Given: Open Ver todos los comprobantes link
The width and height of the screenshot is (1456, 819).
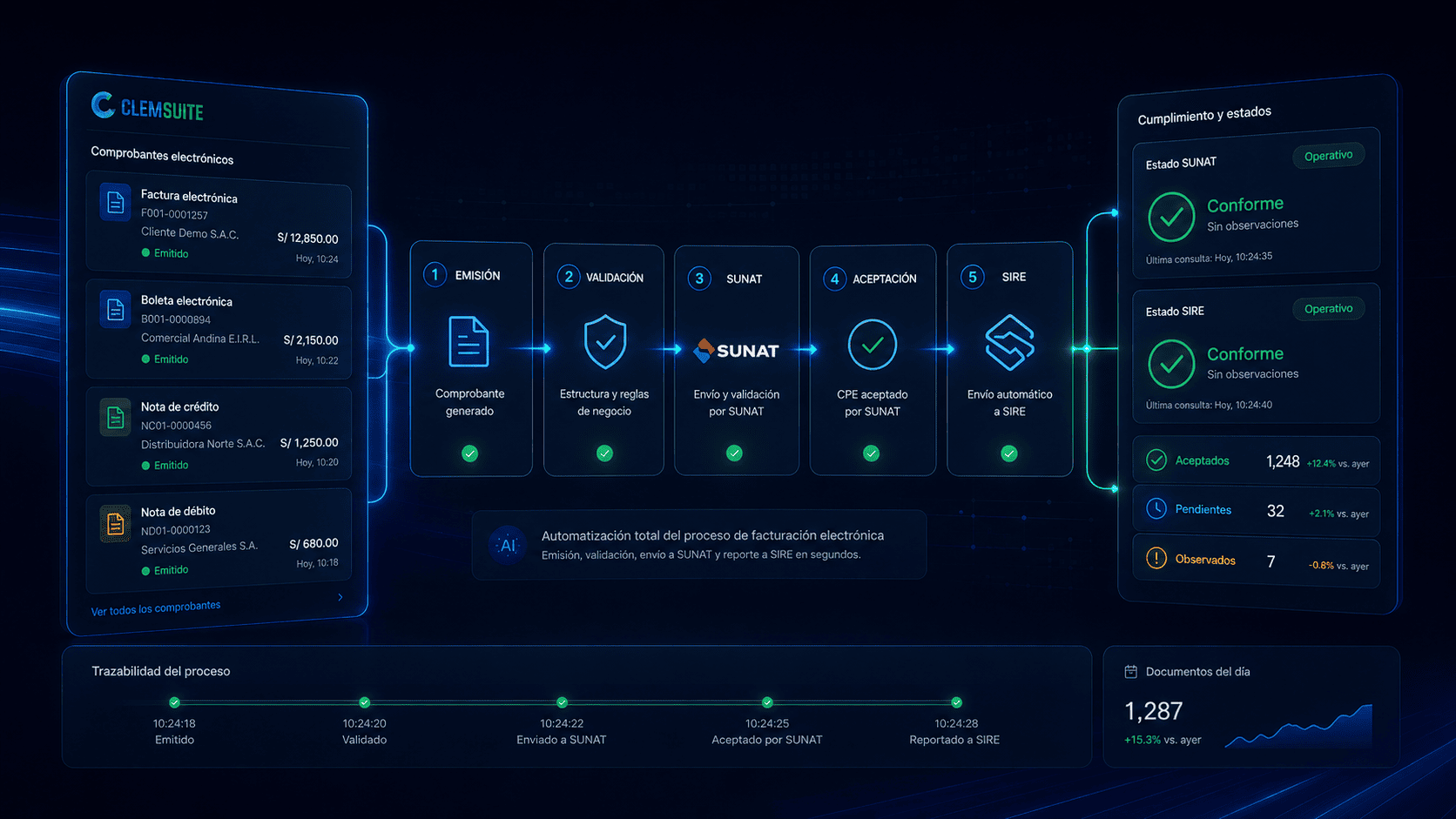Looking at the screenshot, I should click(x=156, y=608).
